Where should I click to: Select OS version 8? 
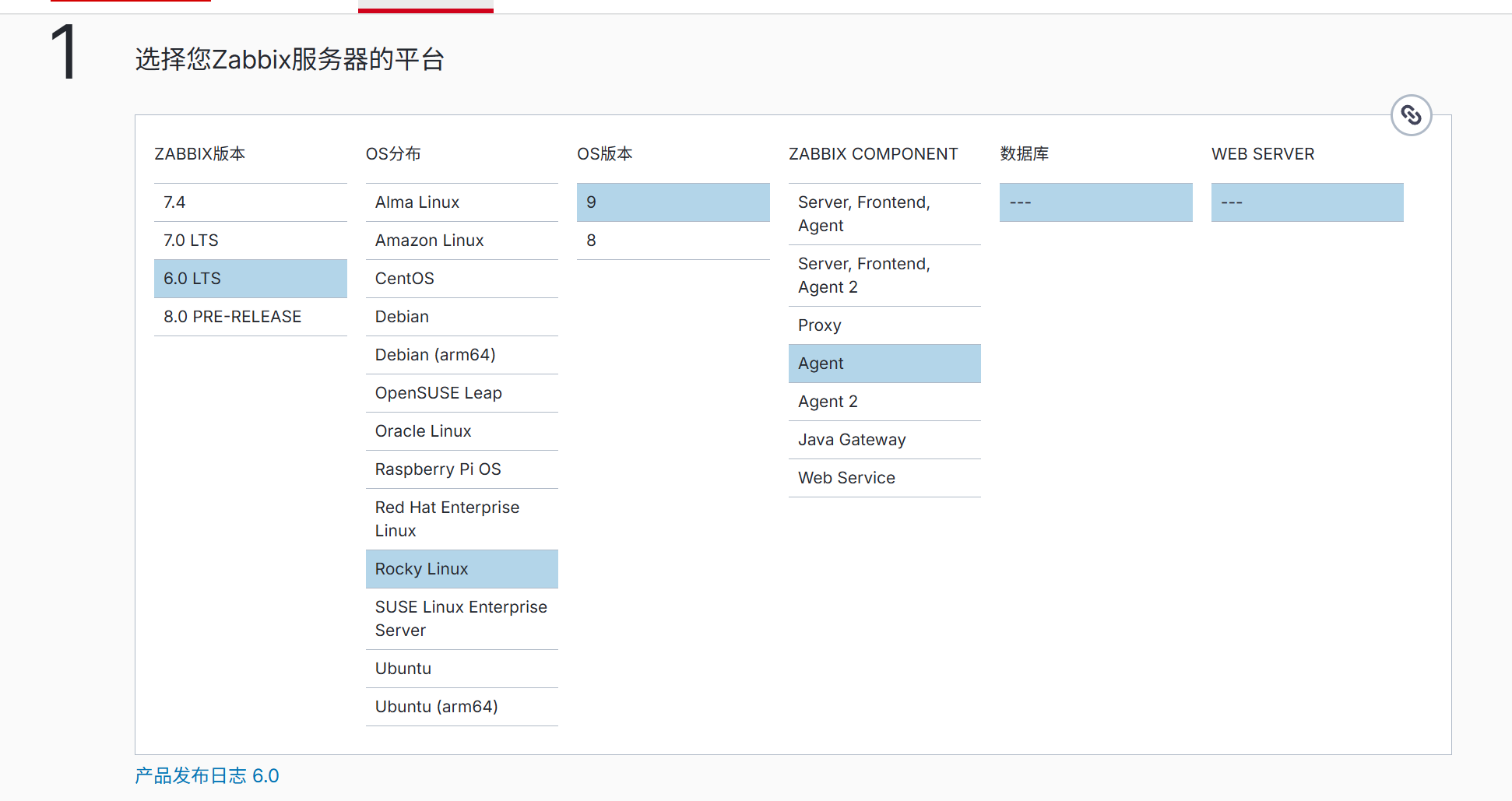(673, 241)
